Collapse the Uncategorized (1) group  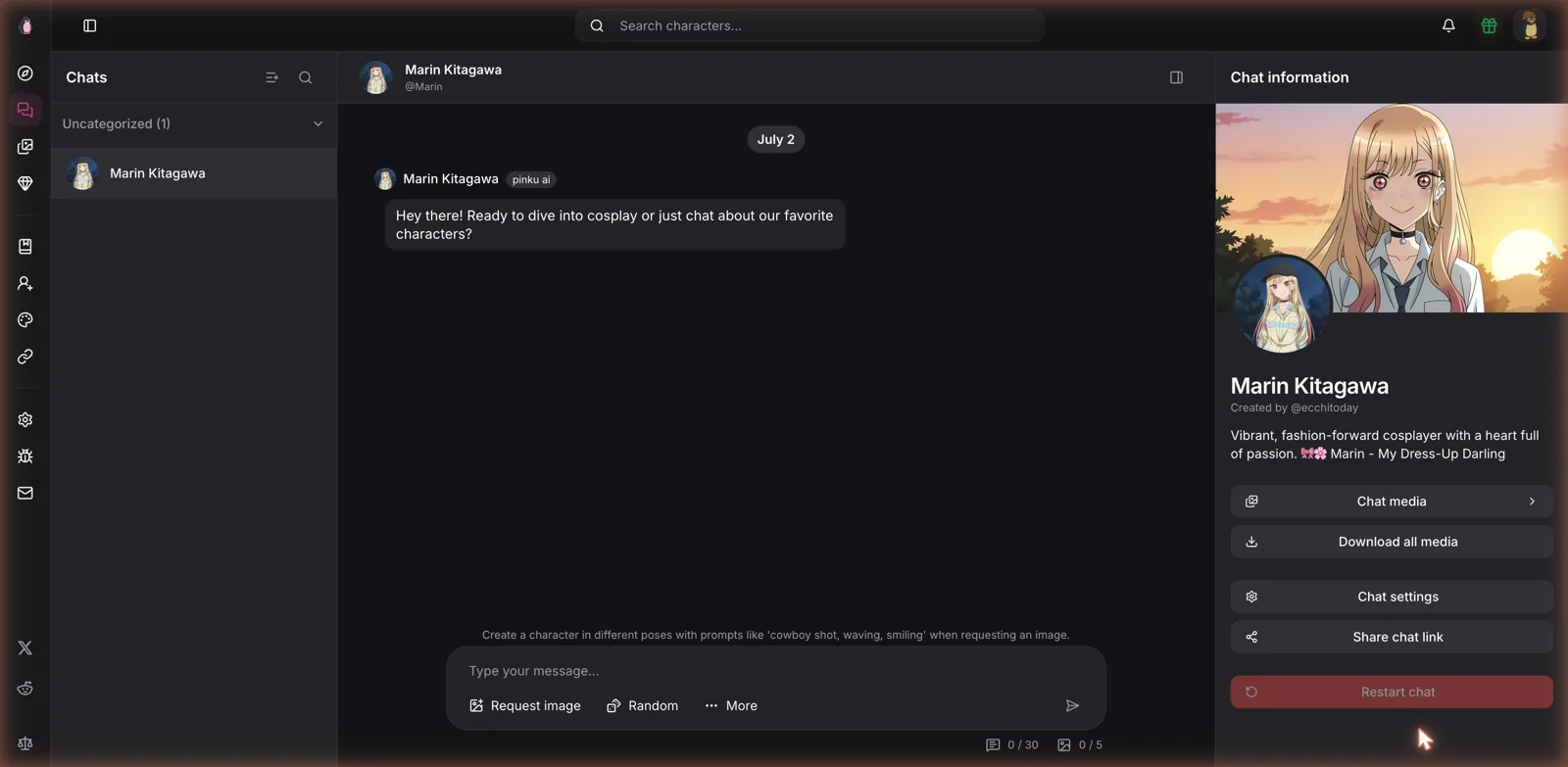(x=193, y=123)
